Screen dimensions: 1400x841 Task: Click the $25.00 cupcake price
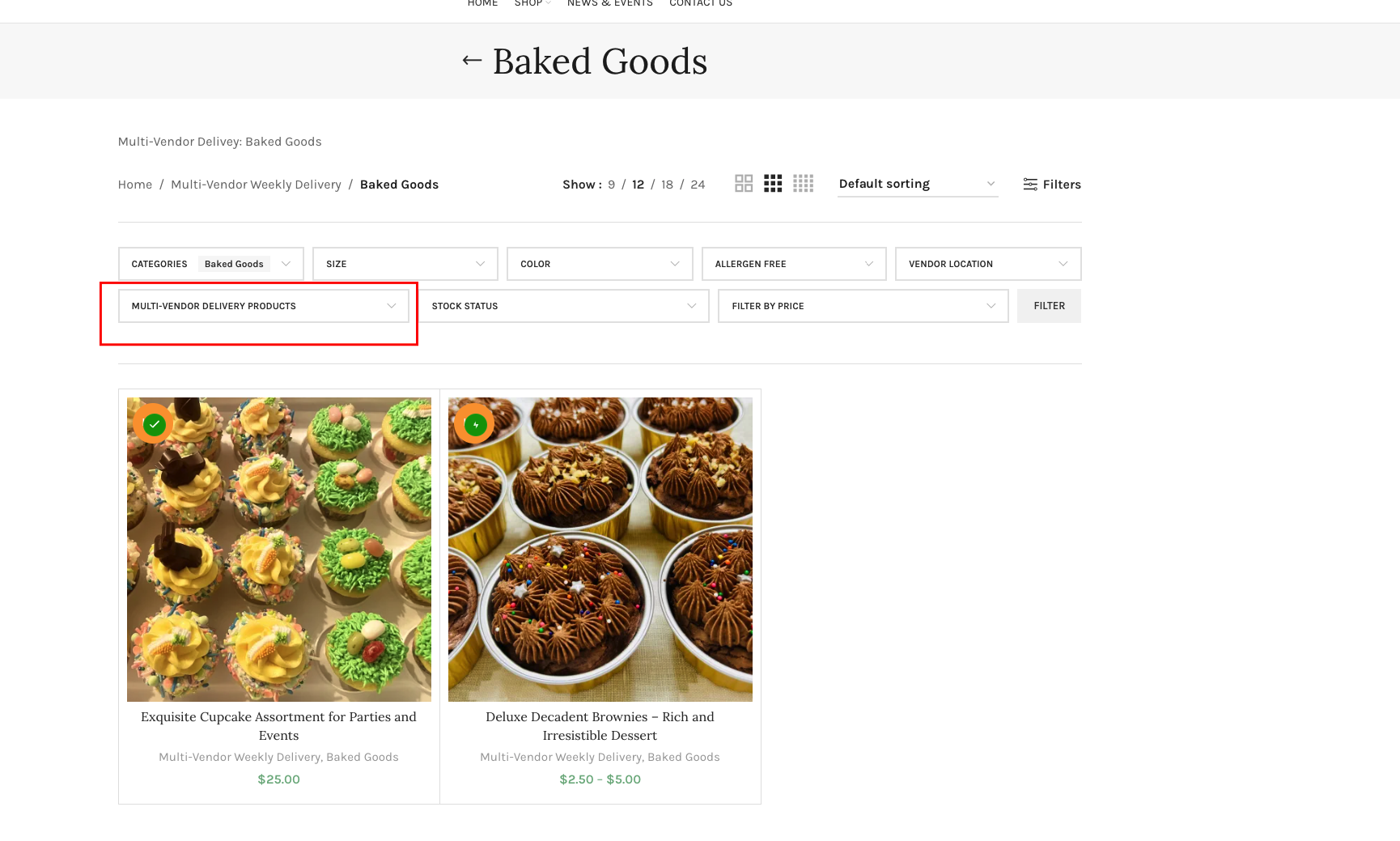(x=278, y=779)
